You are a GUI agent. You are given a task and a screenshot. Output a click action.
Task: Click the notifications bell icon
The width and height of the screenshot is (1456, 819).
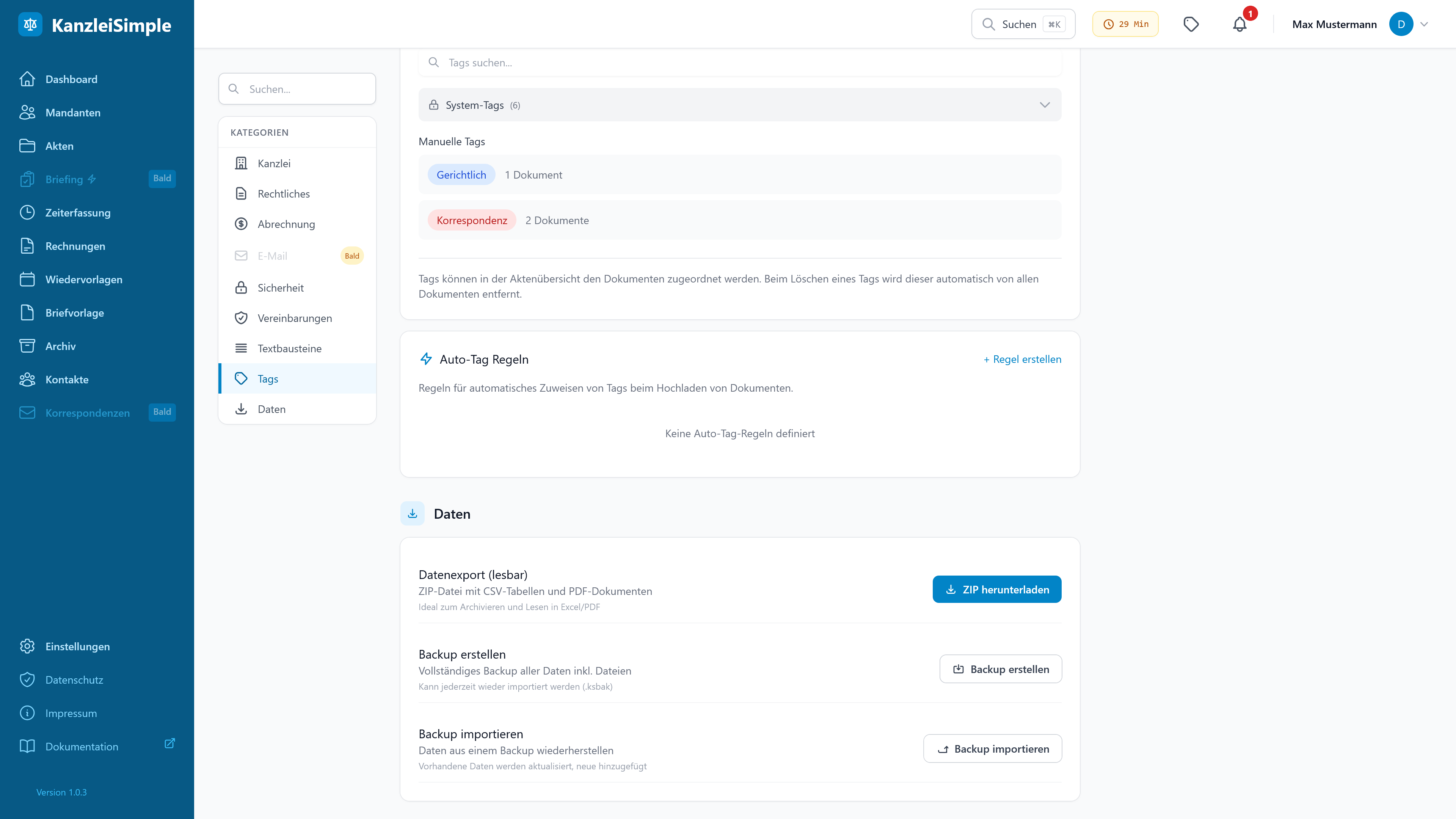[1239, 24]
